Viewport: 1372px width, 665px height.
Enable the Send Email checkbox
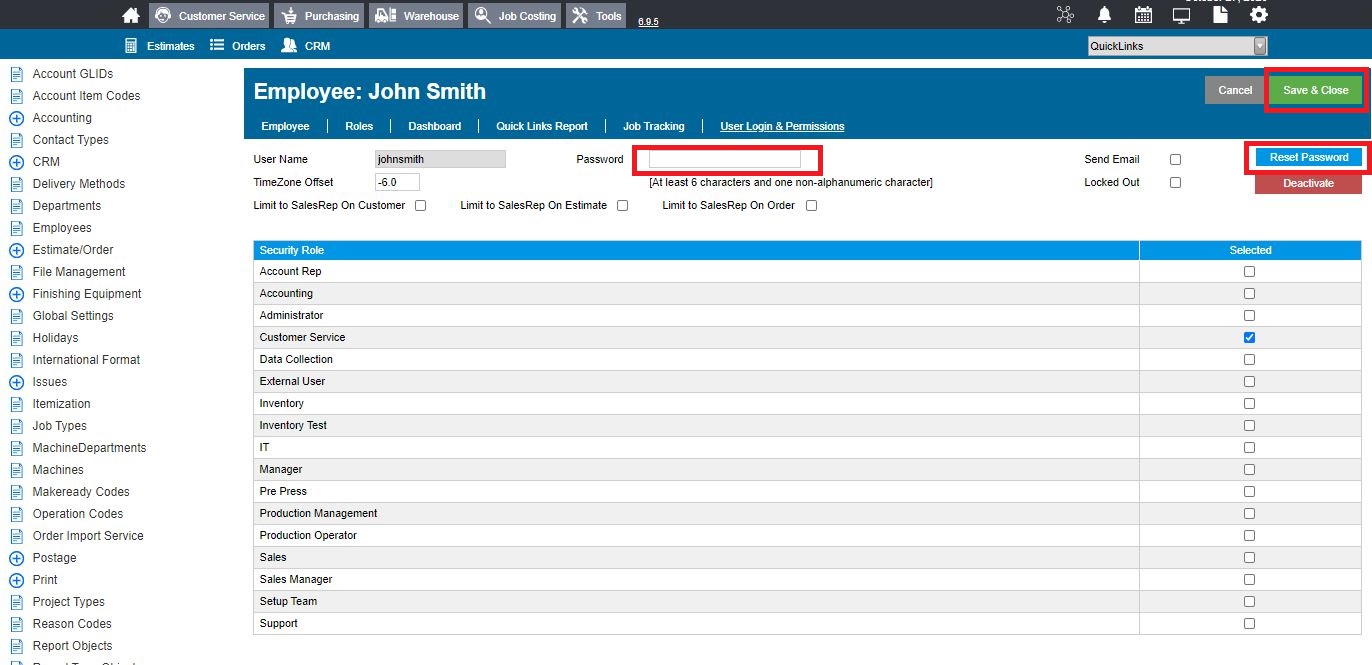click(x=1175, y=160)
